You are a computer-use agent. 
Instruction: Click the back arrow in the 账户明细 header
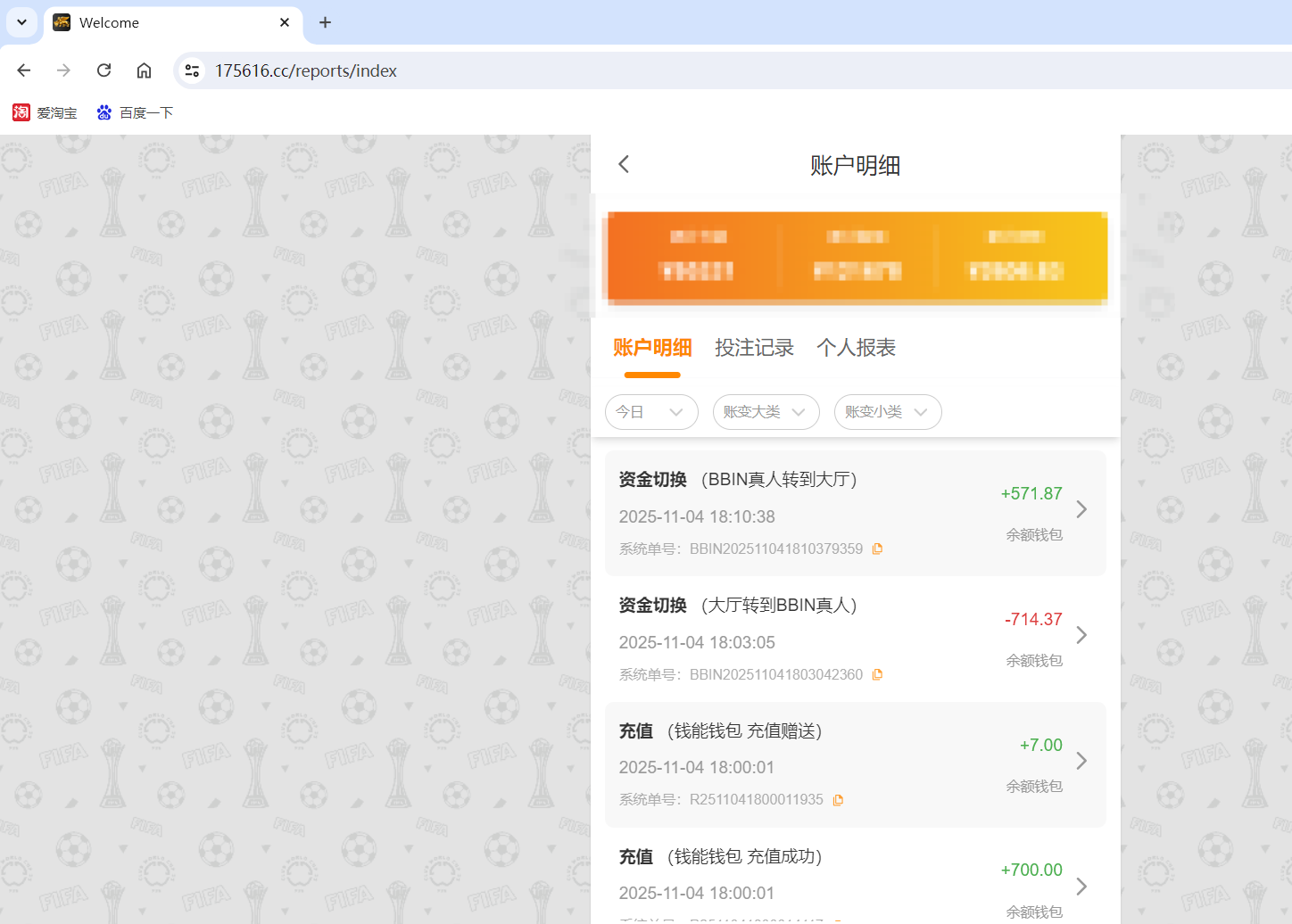click(x=623, y=164)
